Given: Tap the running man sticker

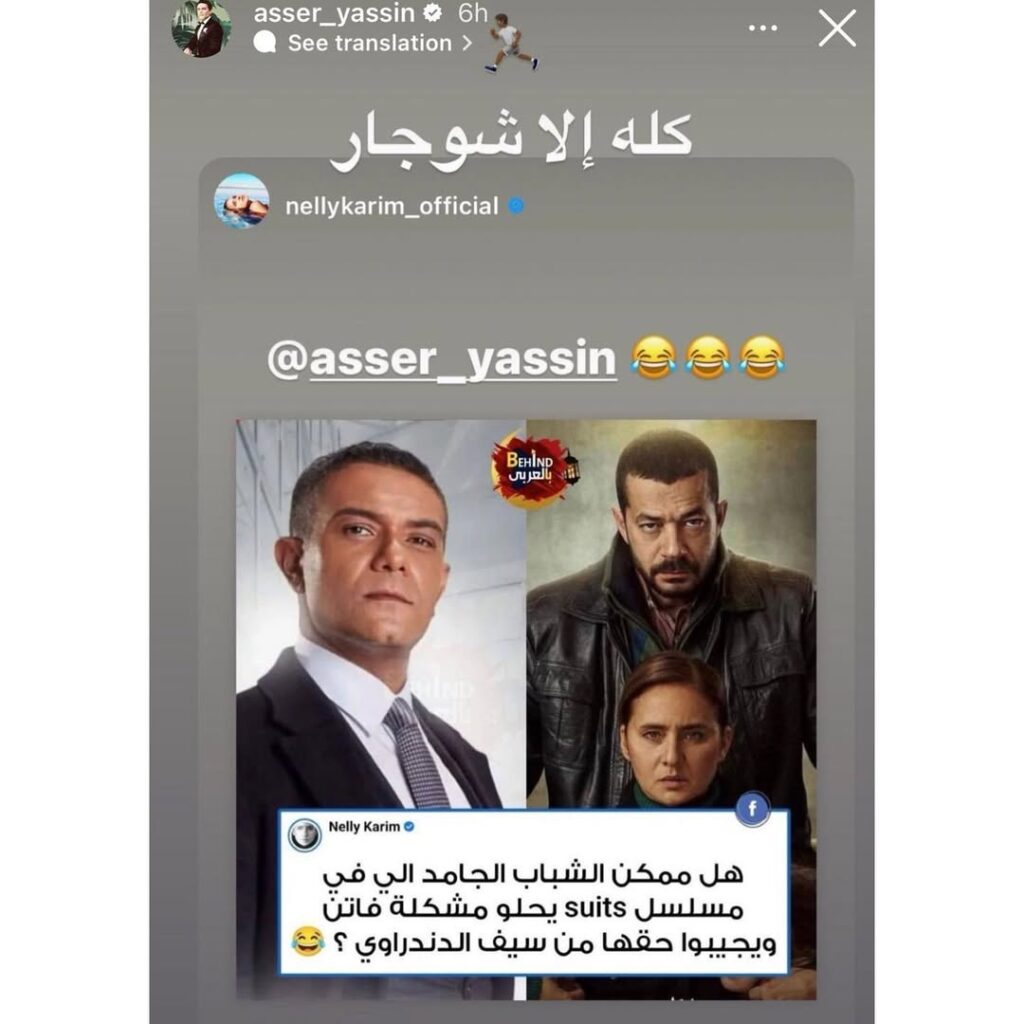Looking at the screenshot, I should [513, 42].
